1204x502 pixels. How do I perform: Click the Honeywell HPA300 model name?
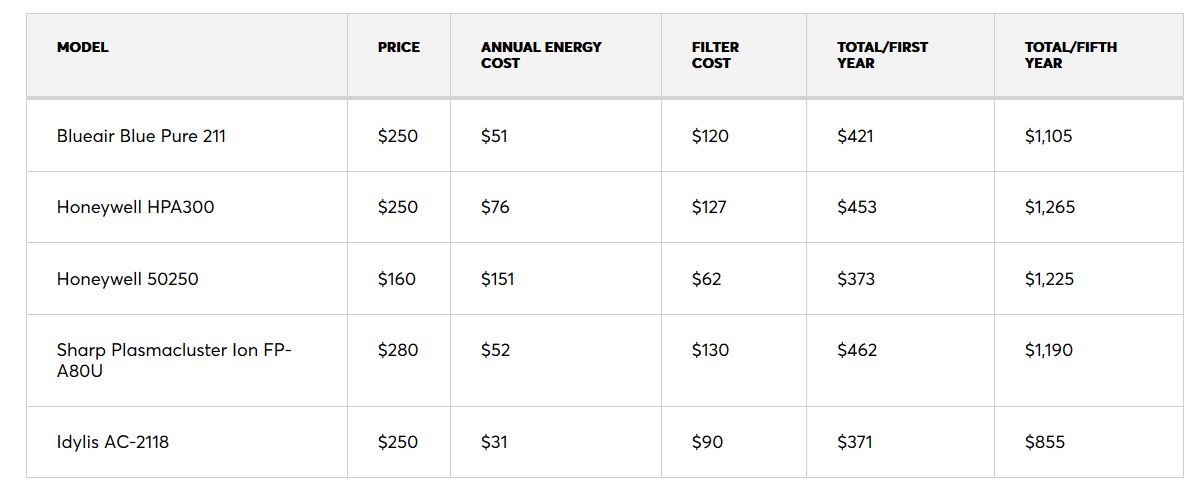pos(135,207)
